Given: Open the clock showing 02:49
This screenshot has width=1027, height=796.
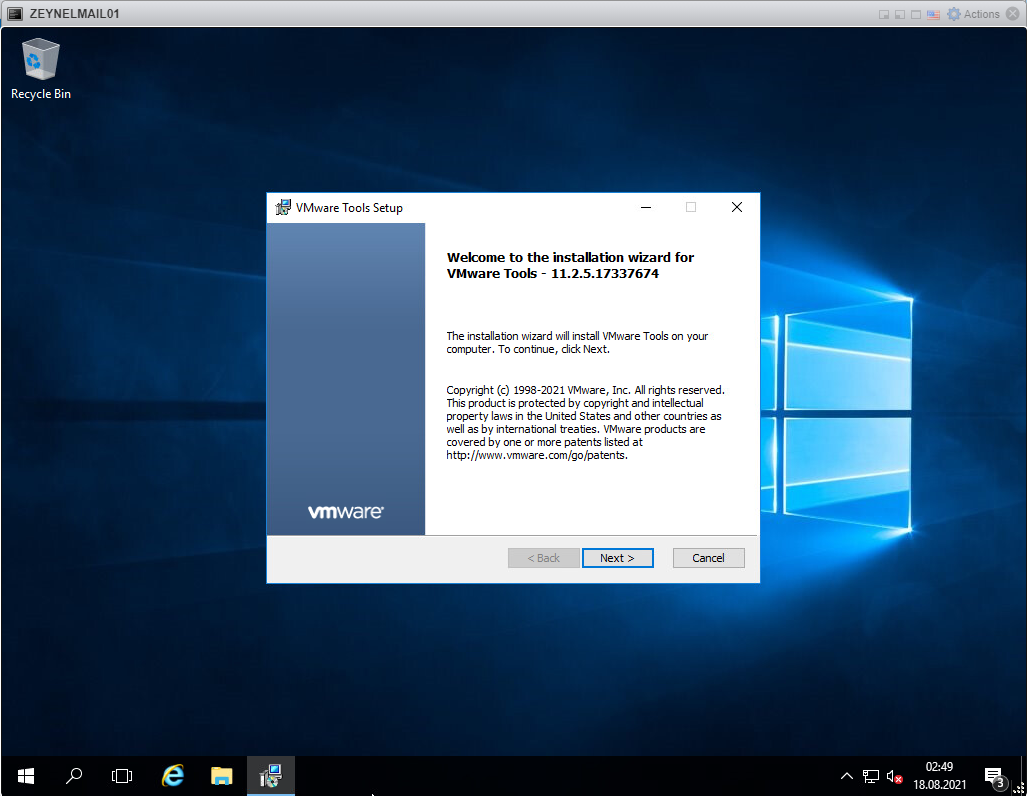Looking at the screenshot, I should click(x=939, y=767).
